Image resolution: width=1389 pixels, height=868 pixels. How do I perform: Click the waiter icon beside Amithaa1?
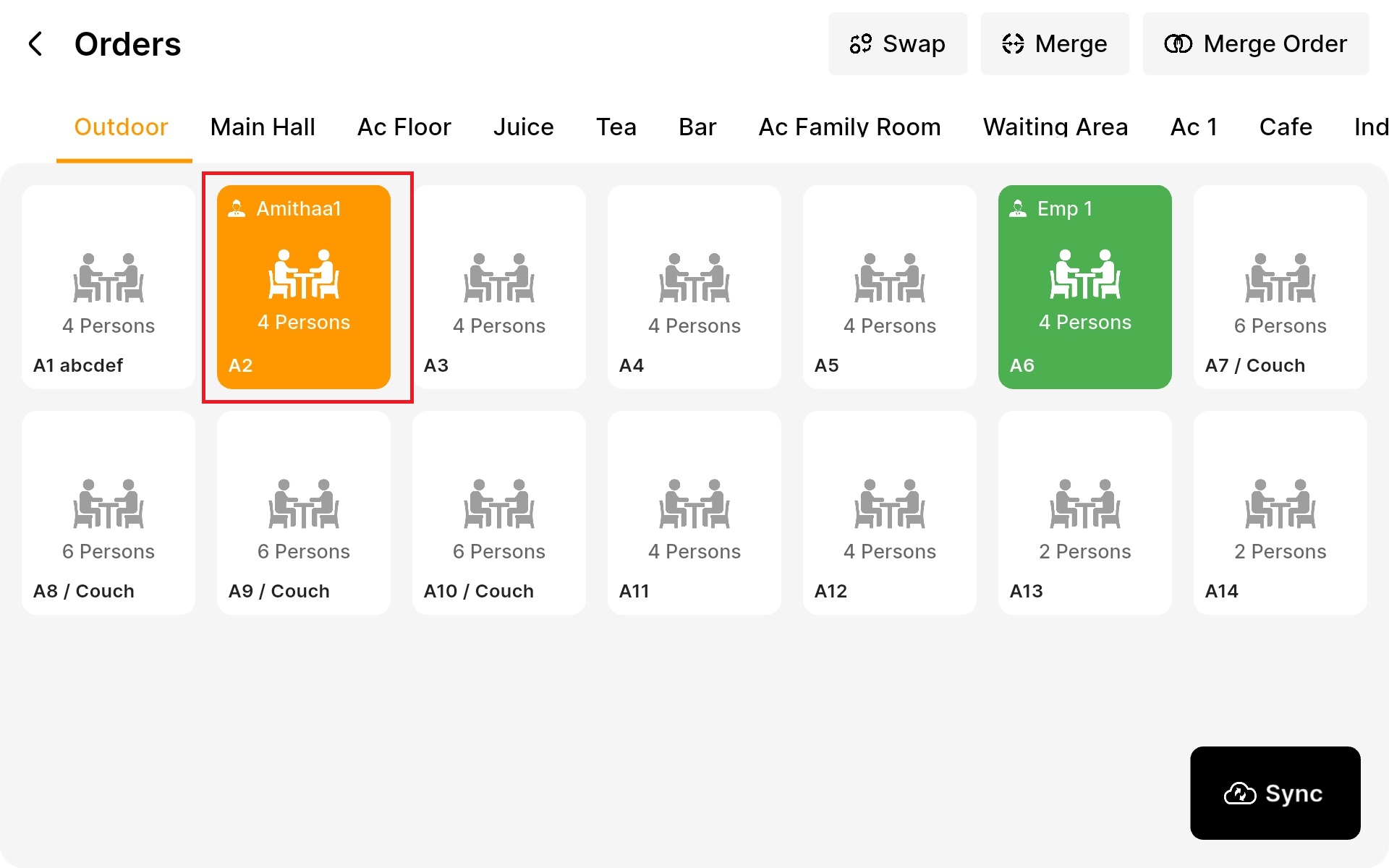point(237,209)
